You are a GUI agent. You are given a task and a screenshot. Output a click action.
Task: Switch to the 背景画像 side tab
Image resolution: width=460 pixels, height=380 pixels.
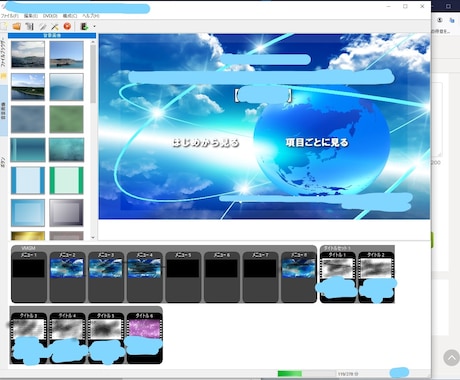coord(3,111)
